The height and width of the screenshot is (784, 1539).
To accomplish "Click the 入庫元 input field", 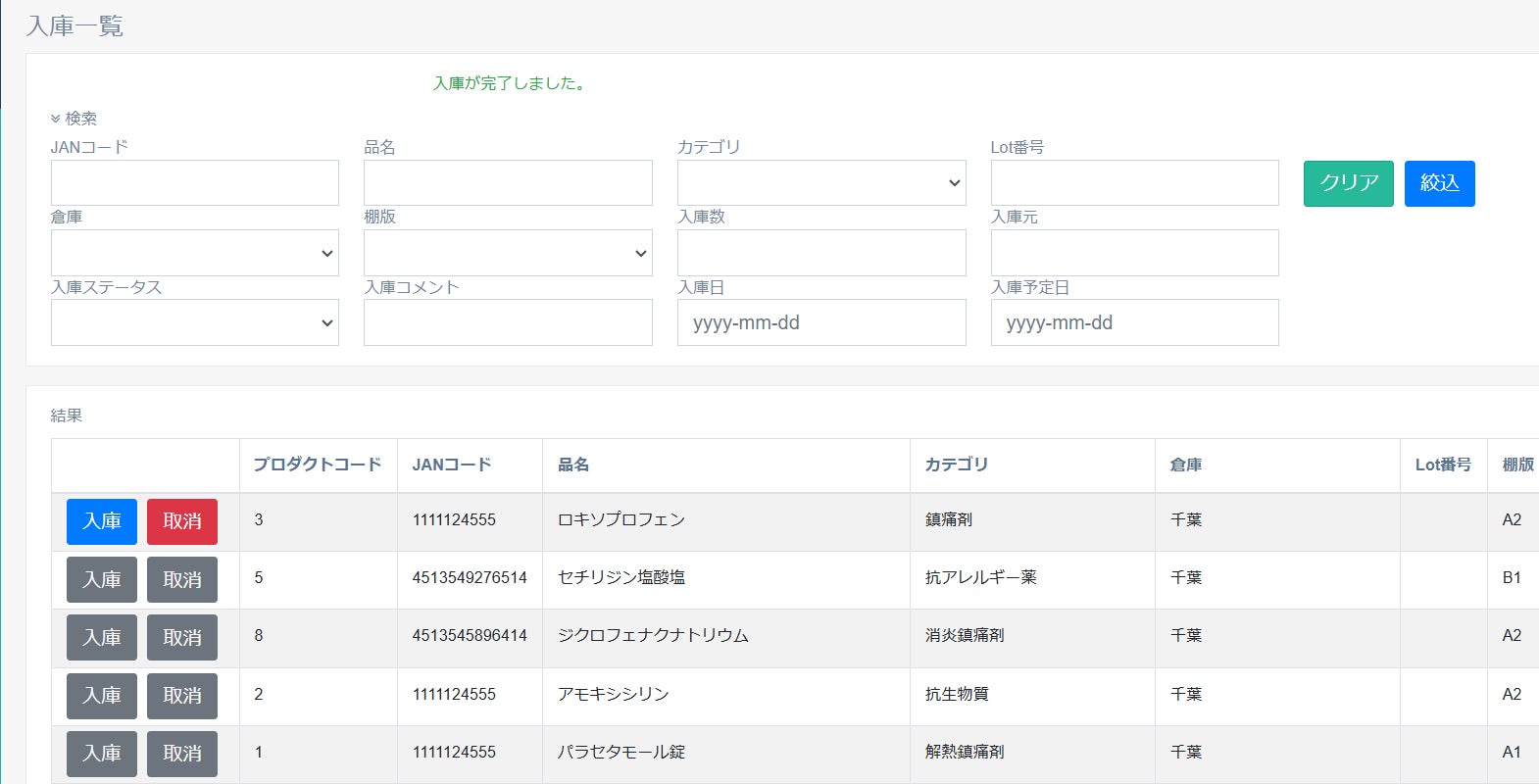I will coord(1134,253).
